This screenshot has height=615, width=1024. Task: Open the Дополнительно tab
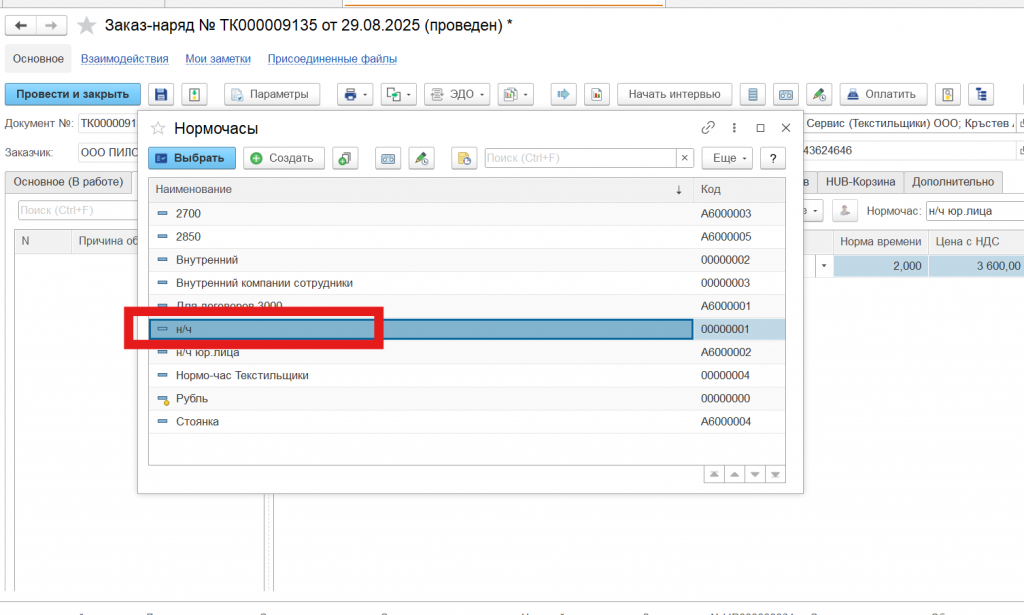953,181
